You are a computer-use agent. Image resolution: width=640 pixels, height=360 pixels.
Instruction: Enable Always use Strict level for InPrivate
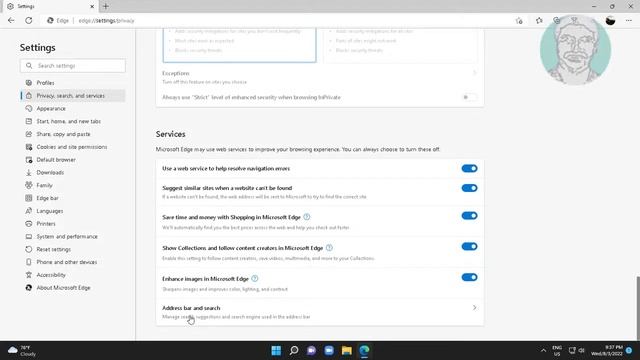pyautogui.click(x=469, y=97)
